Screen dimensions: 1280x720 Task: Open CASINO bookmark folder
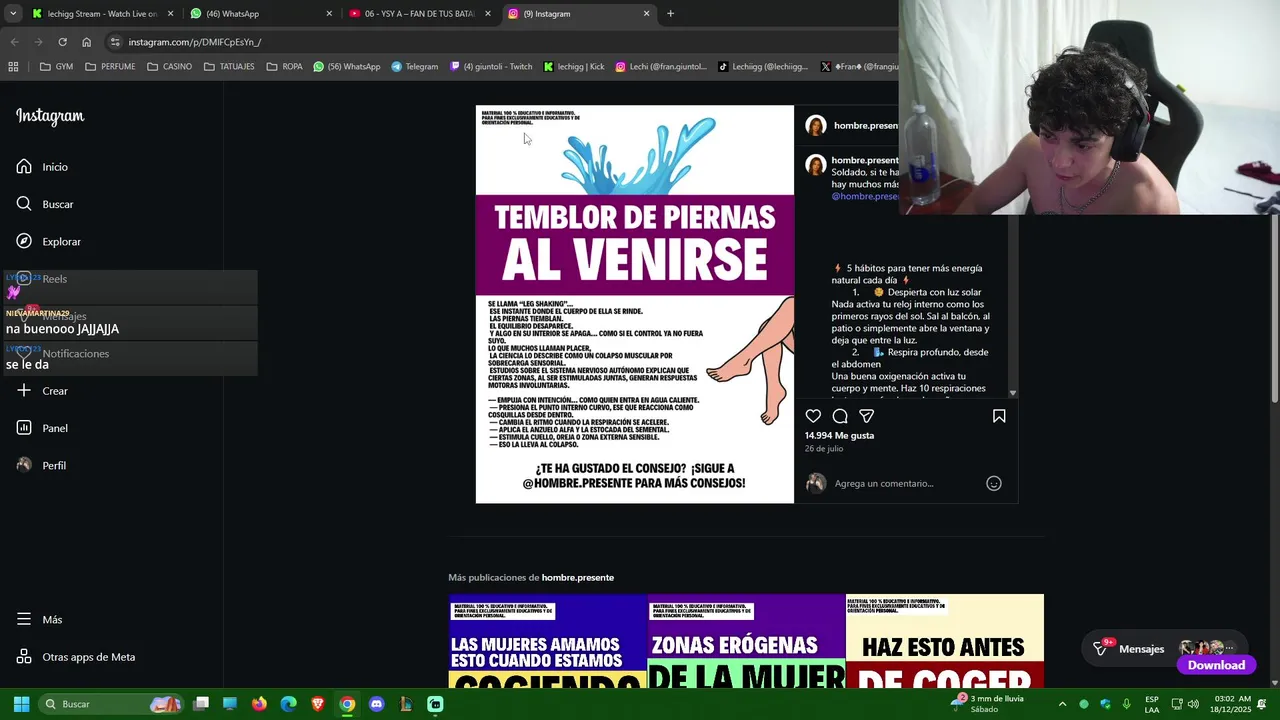tap(169, 67)
